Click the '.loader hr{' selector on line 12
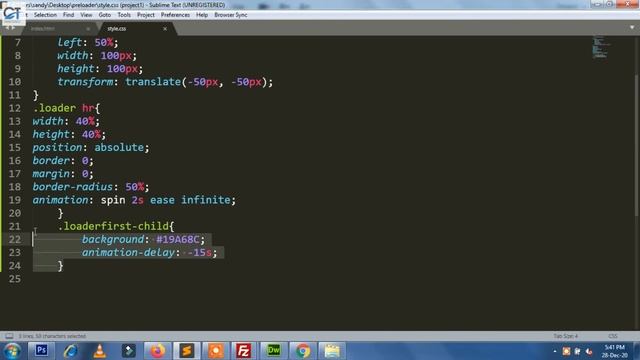Screen dimensions: 640x360 tap(67, 108)
